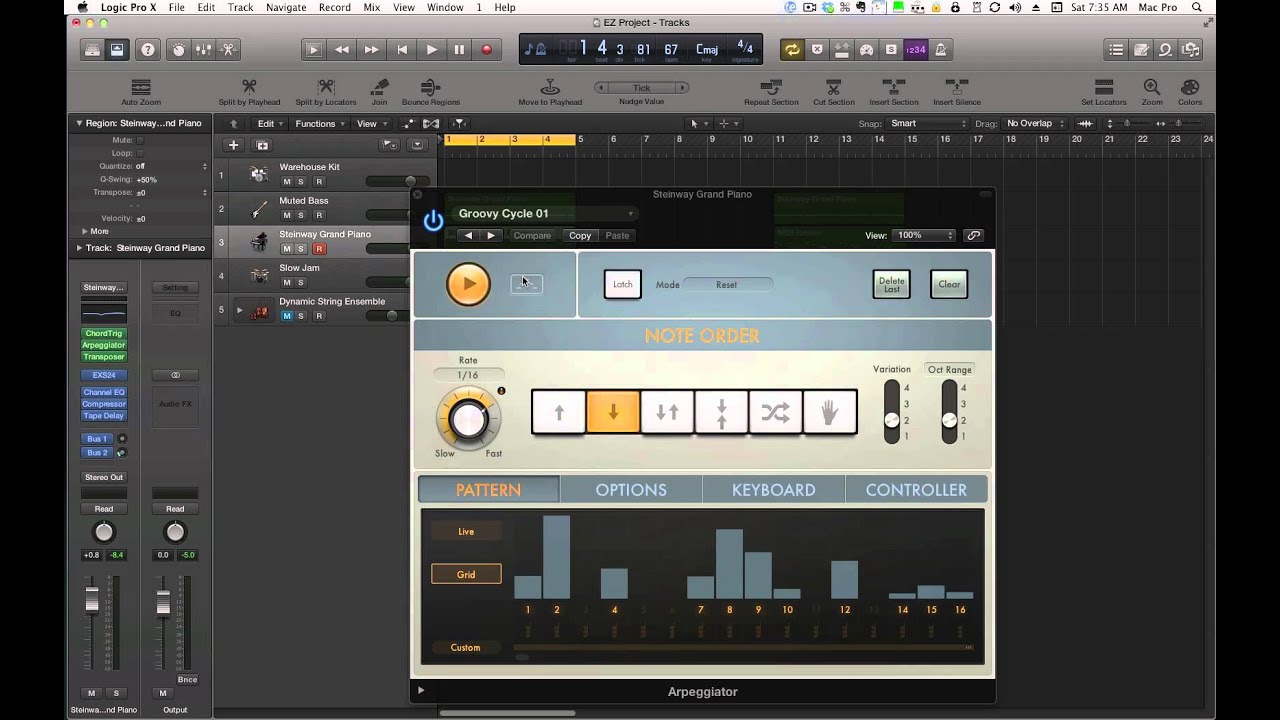Open the Custom pattern menu
Image resolution: width=1280 pixels, height=720 pixels.
[466, 647]
